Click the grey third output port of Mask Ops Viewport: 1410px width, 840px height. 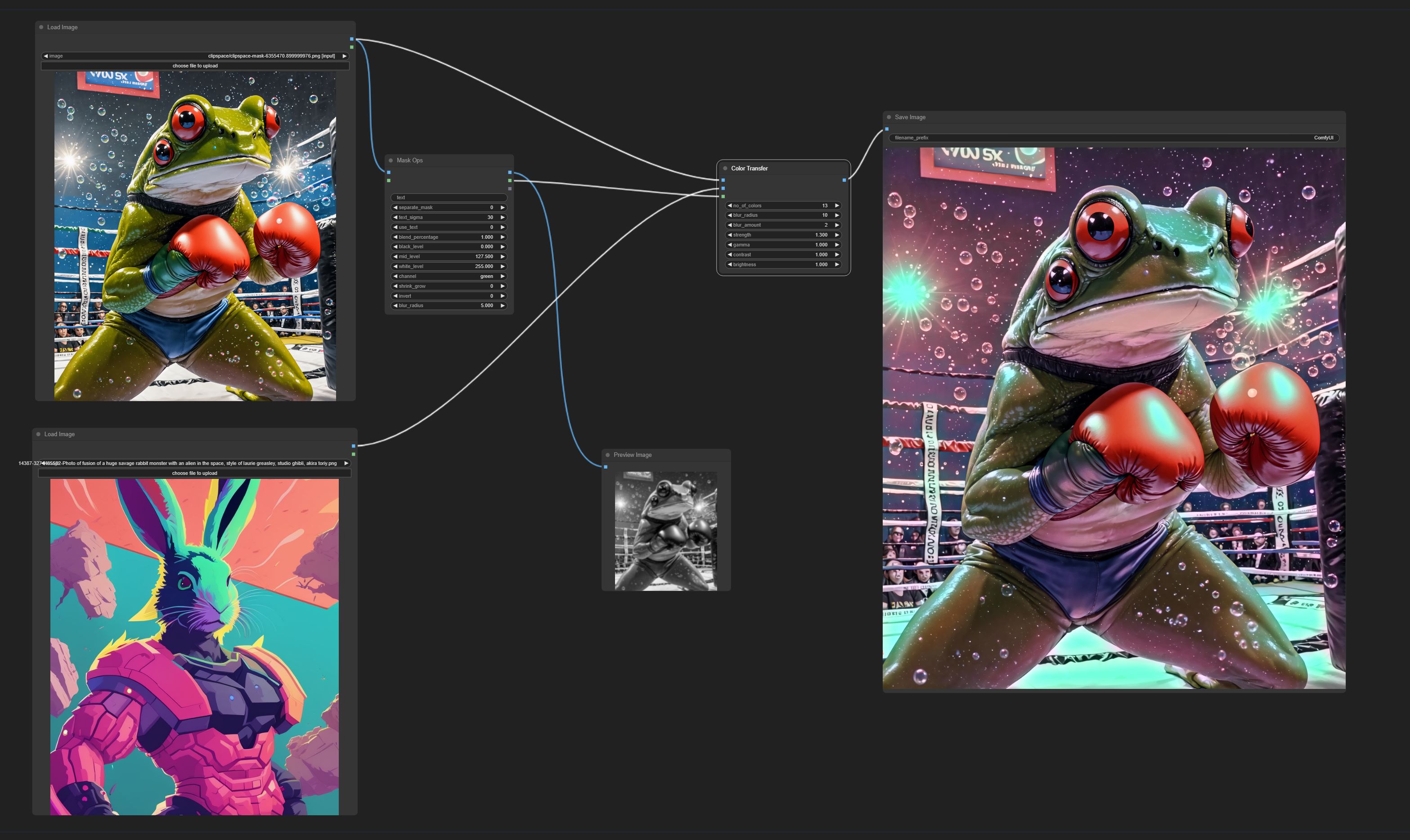coord(510,188)
